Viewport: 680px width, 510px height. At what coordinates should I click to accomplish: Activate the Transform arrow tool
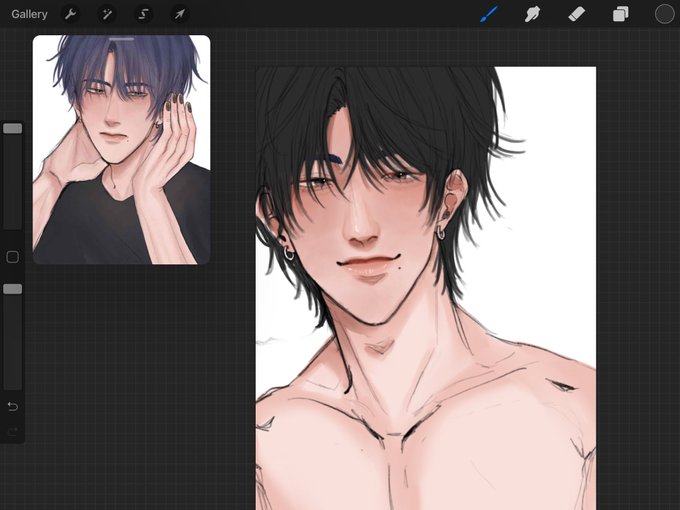coord(179,14)
